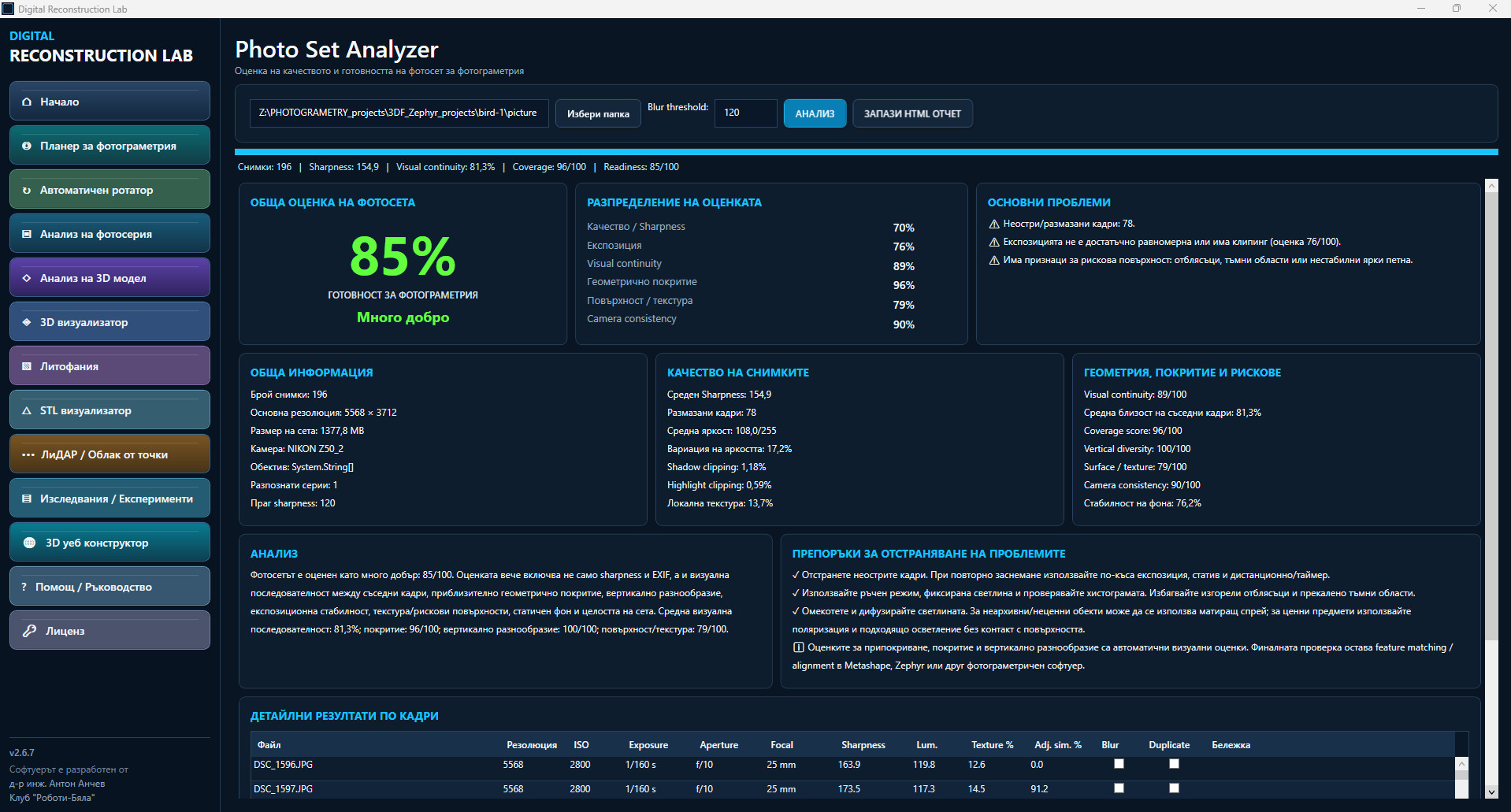Click the results table scrollbar up arrow
This screenshot has width=1511, height=812.
tap(1461, 764)
